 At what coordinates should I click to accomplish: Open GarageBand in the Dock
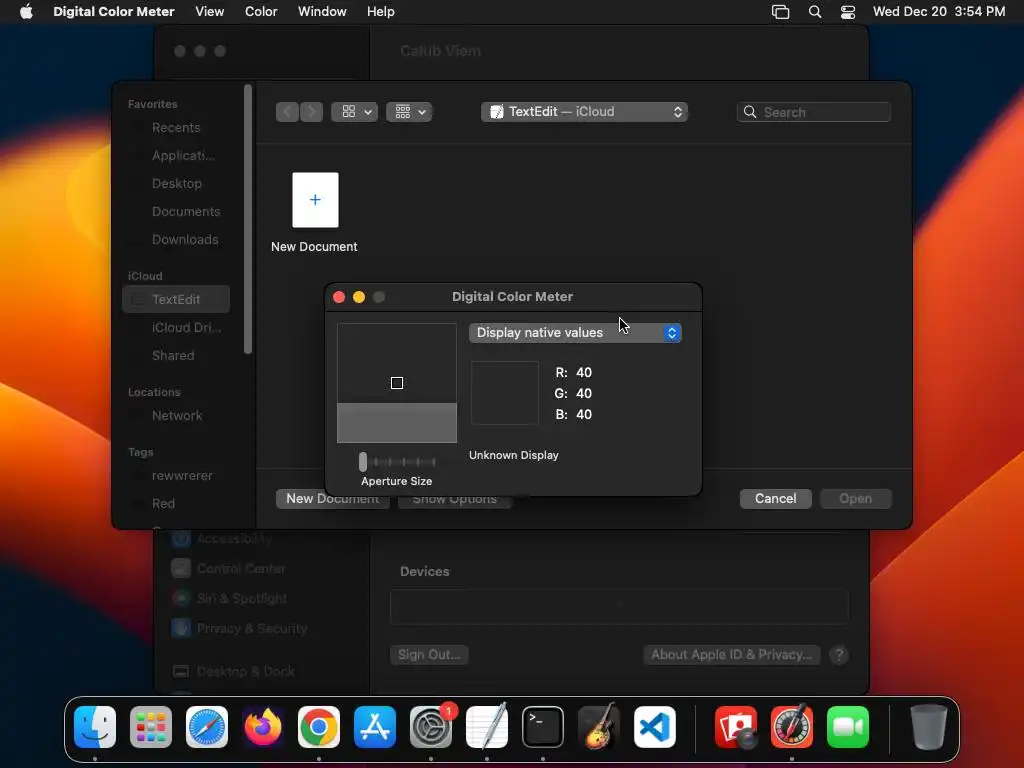point(598,727)
